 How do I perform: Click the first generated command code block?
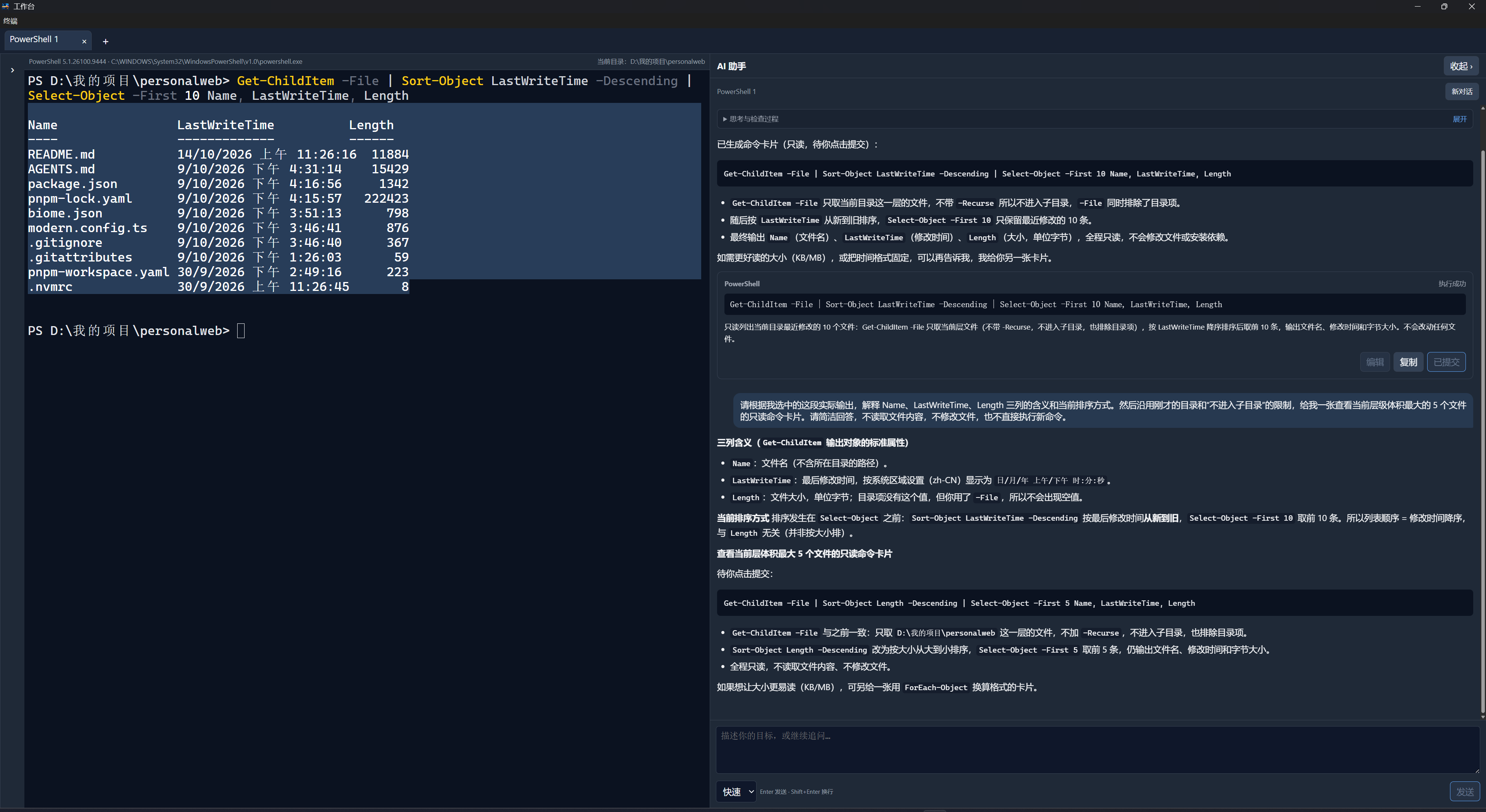1094,174
